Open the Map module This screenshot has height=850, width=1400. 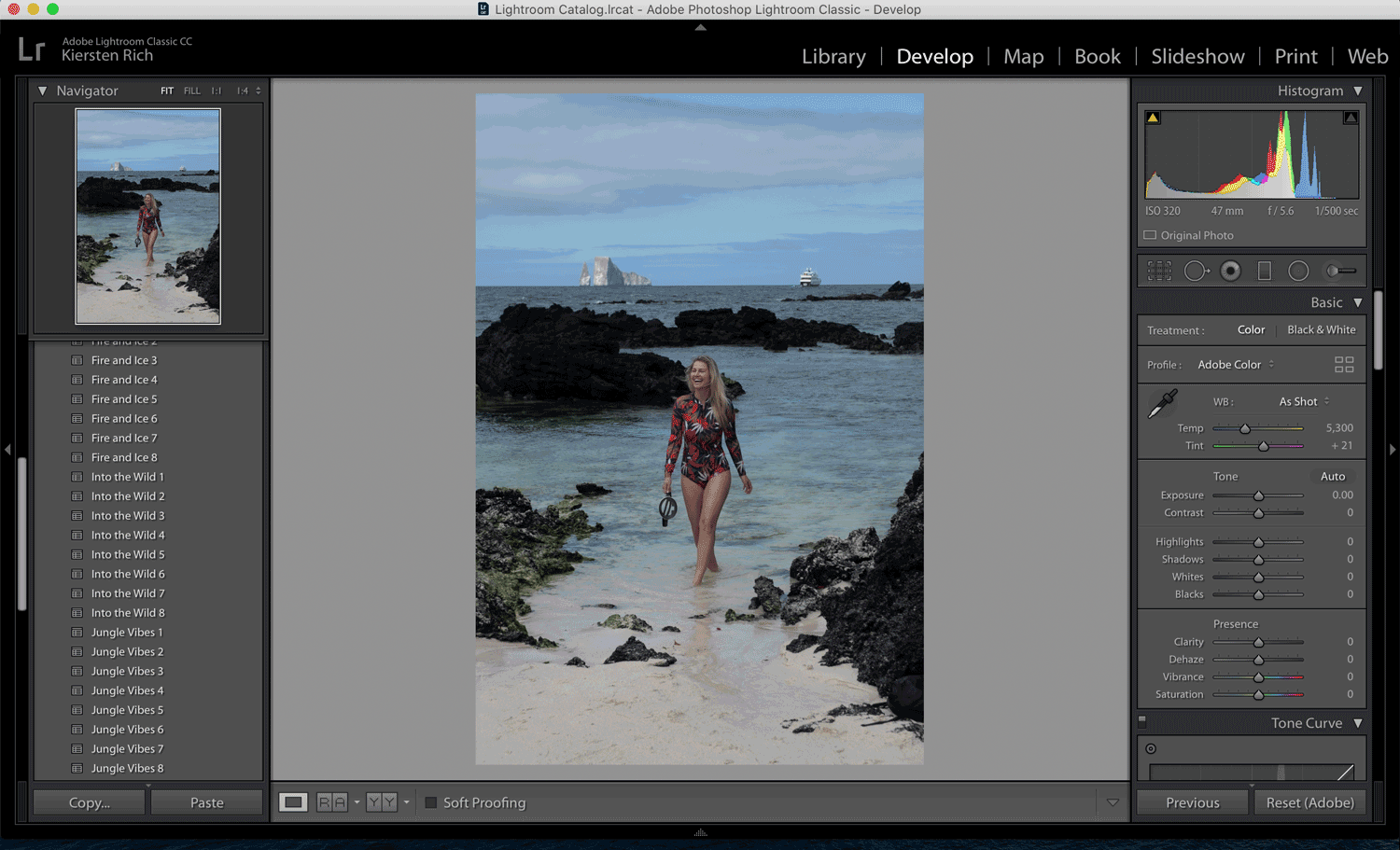coord(1024,56)
